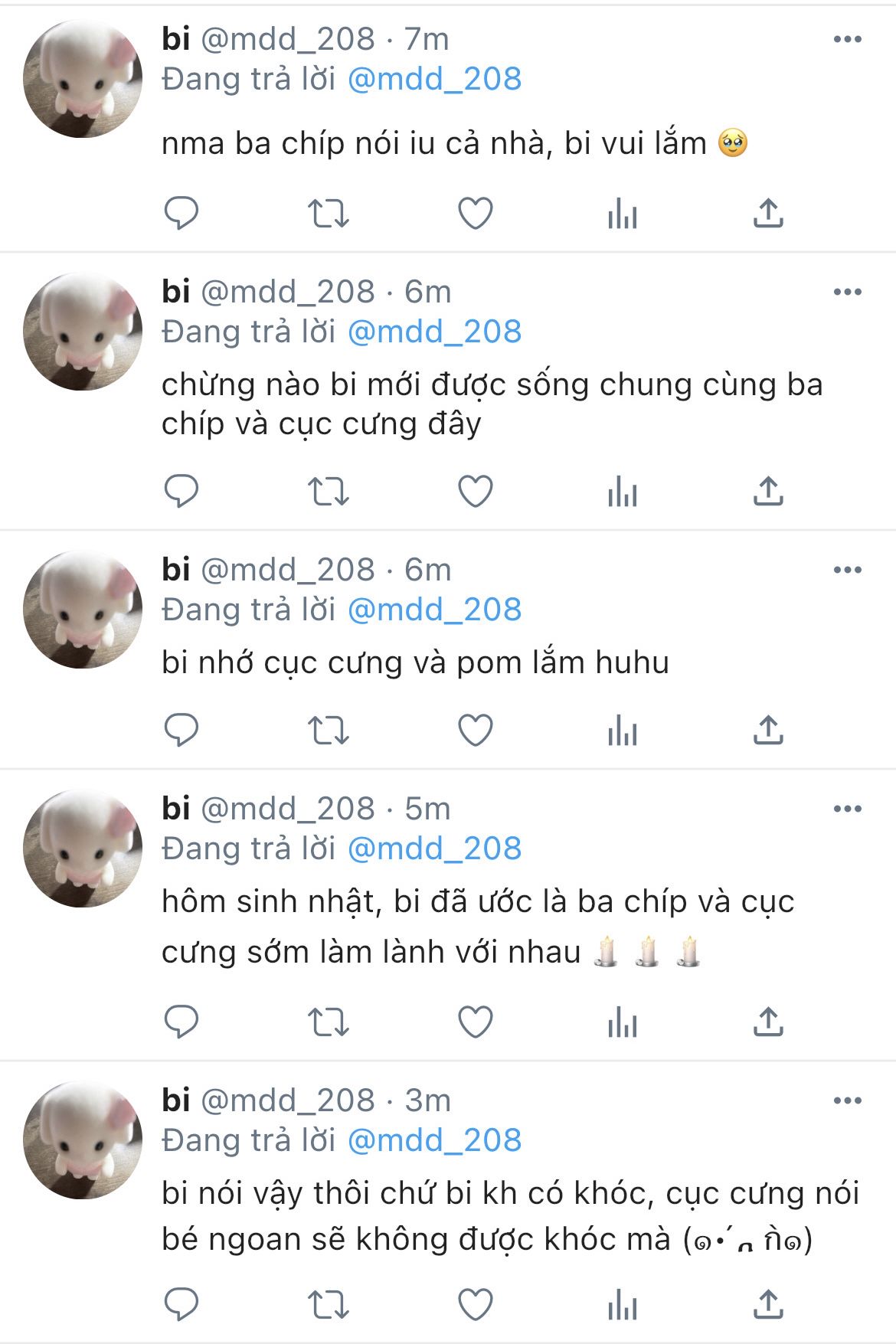Retweet the 'nma ba chíp nói iu' tweet
Screen dimensions: 896x1344
(328, 213)
